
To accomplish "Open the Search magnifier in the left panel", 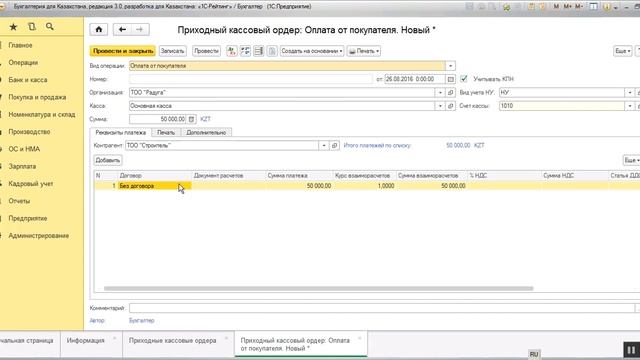I will pos(50,27).
